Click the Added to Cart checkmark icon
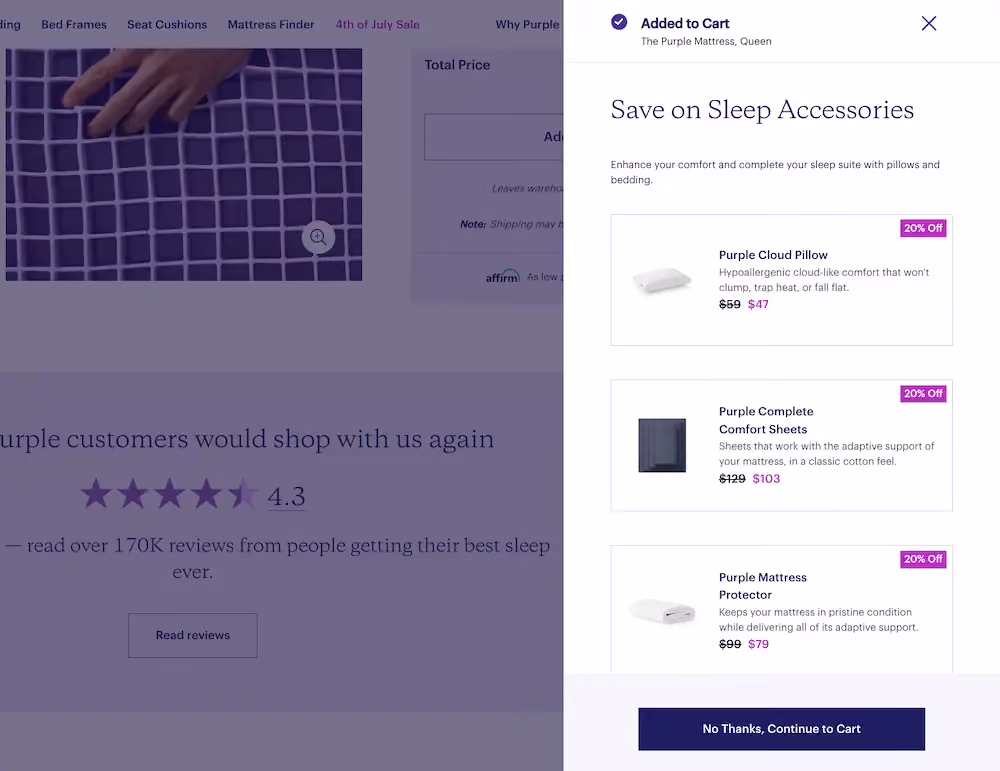 click(619, 22)
